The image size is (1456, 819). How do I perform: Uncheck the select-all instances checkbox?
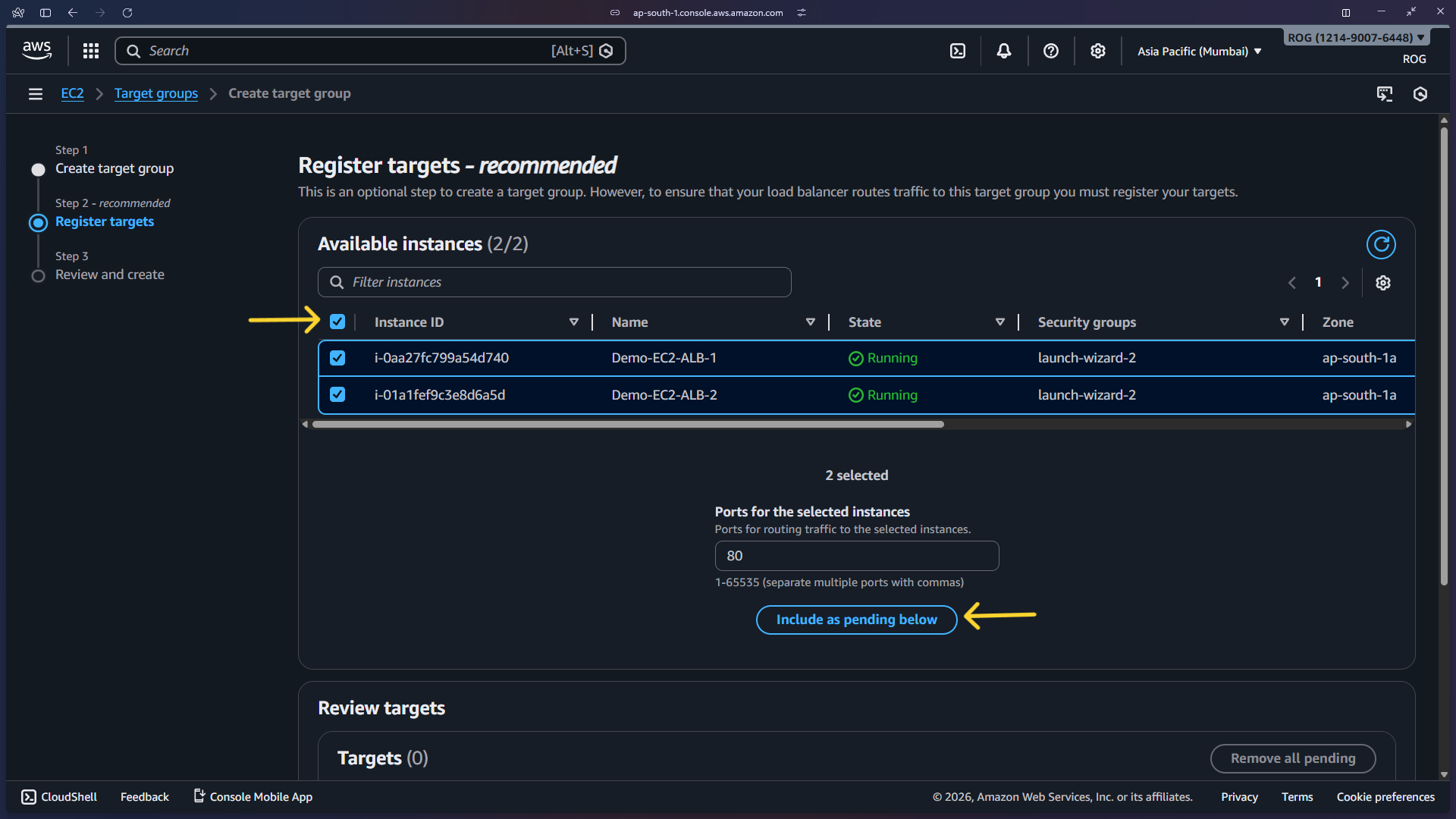(337, 321)
